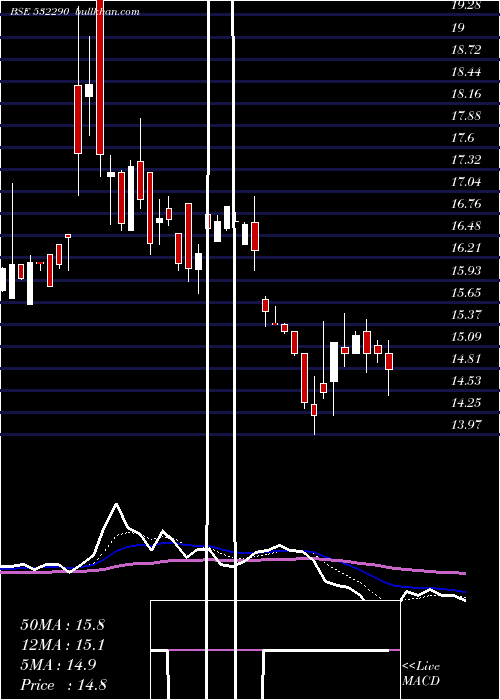Click the 17.32 price axis label
This screenshot has width=500, height=700.
click(x=466, y=159)
